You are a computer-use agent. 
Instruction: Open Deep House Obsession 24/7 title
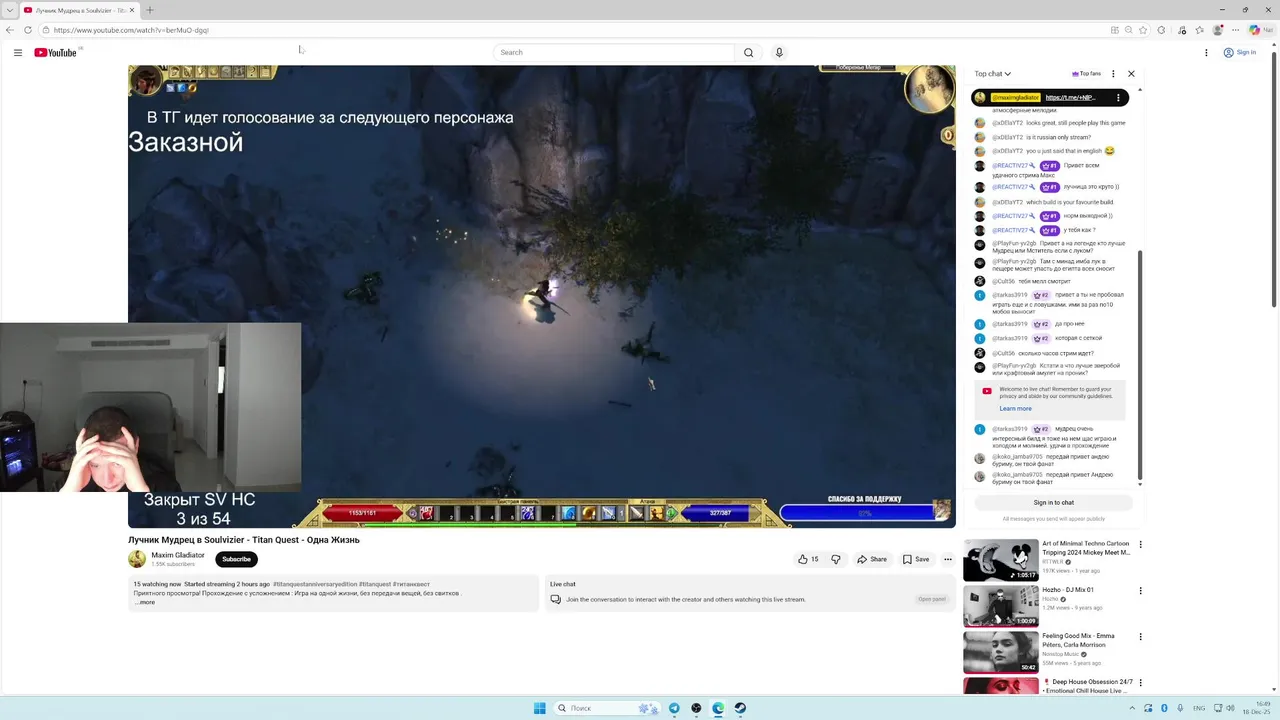tap(1086, 686)
